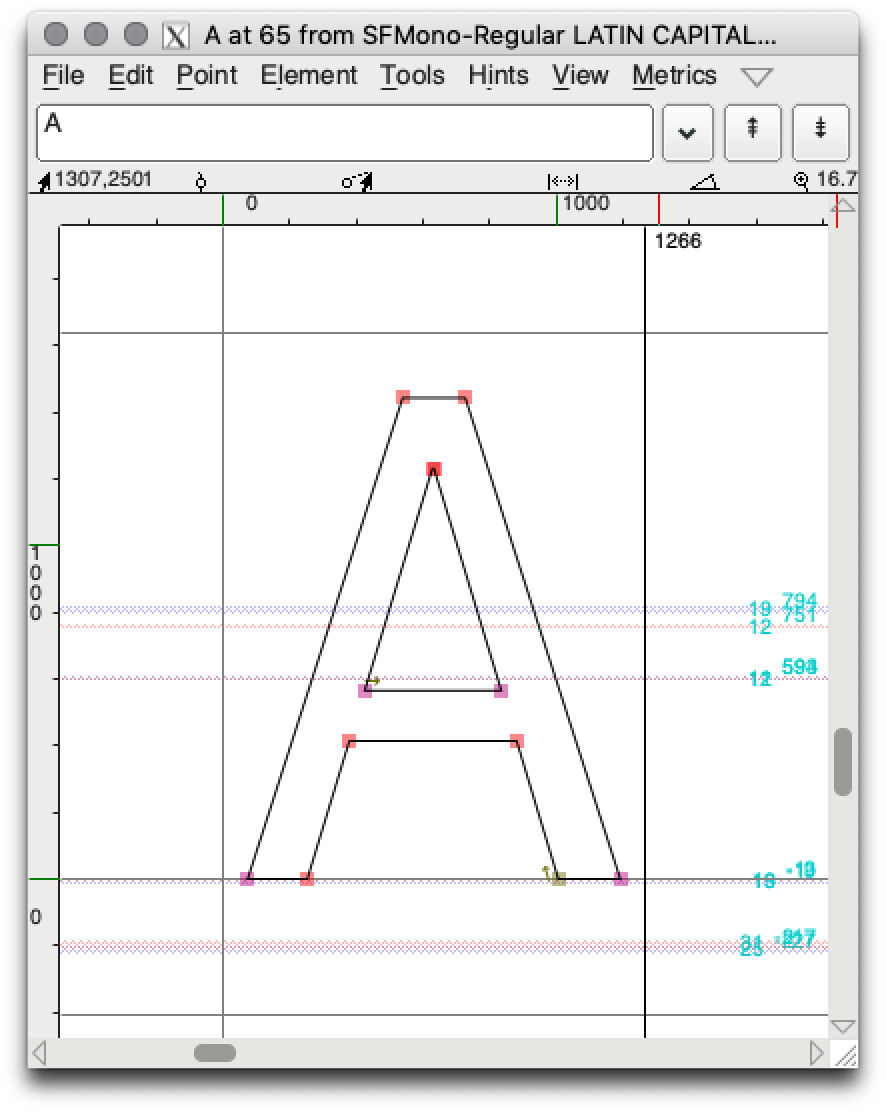Click the horizontal scrollbar thumb

pos(215,1052)
